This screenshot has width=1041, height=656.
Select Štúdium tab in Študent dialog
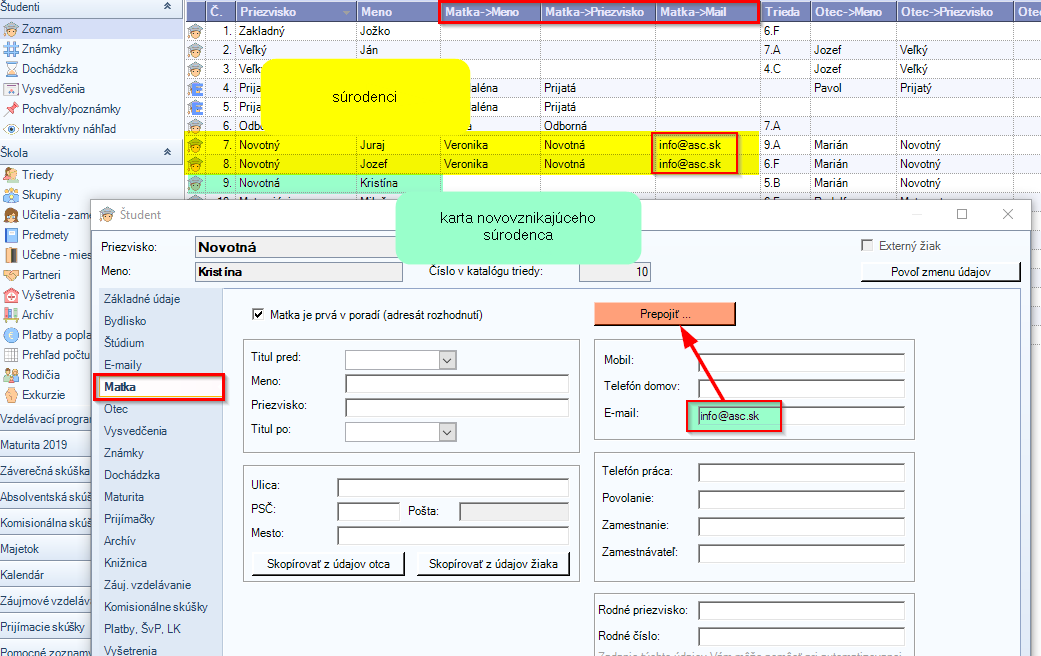click(124, 343)
